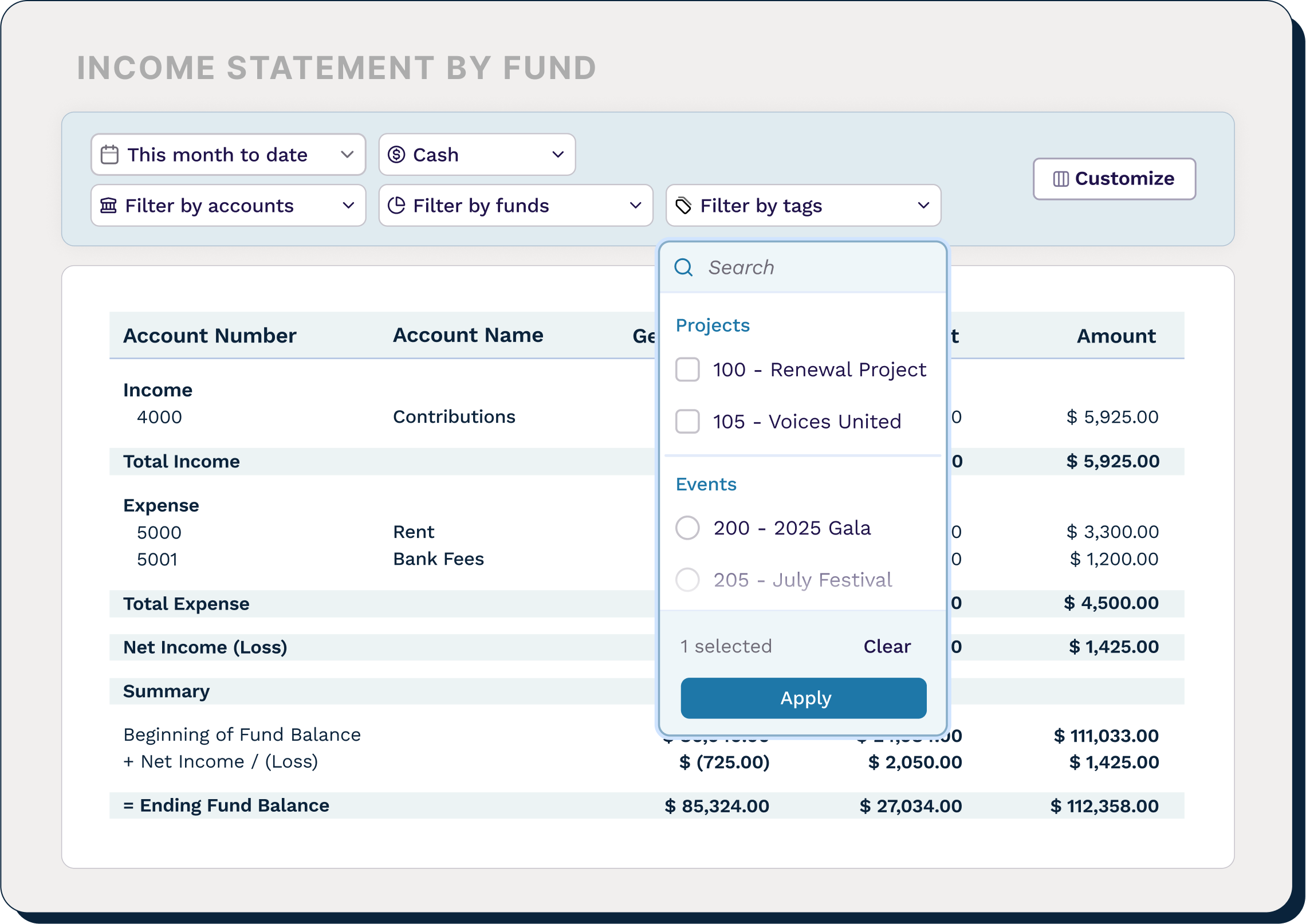This screenshot has width=1306, height=924.
Task: Select the 205 - July Festival radio button
Action: click(x=687, y=580)
